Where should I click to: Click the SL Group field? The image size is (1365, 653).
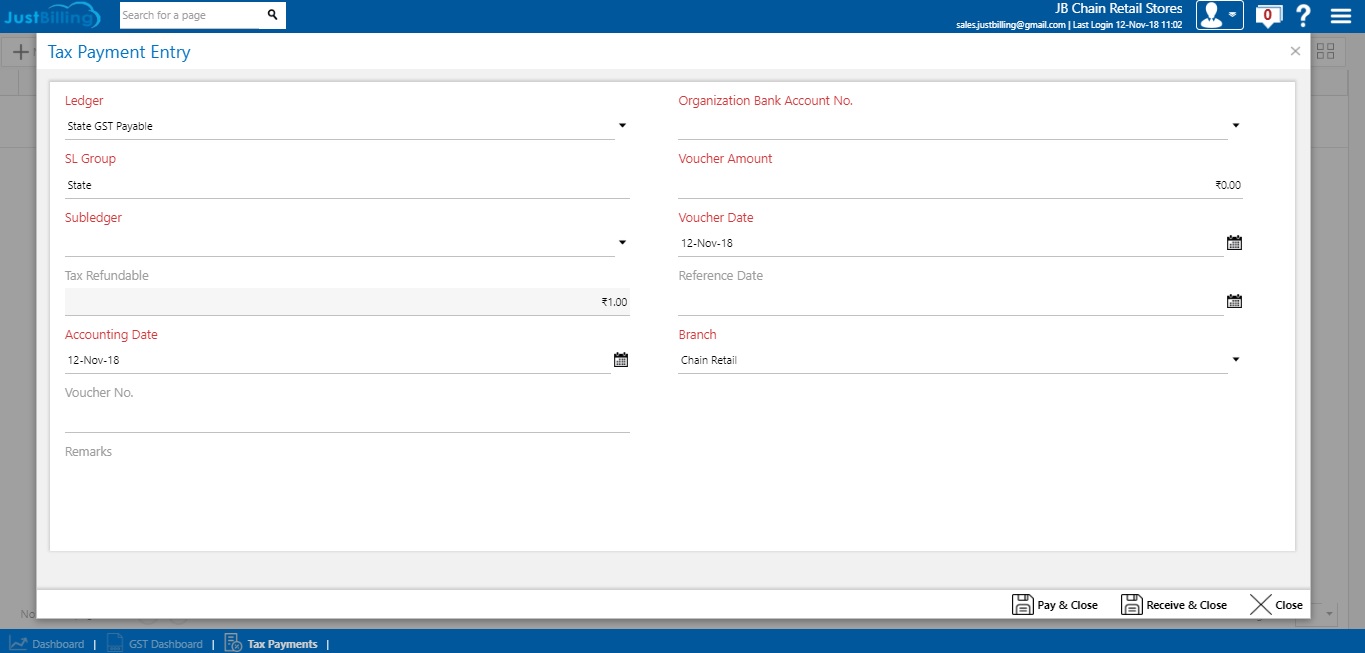347,185
